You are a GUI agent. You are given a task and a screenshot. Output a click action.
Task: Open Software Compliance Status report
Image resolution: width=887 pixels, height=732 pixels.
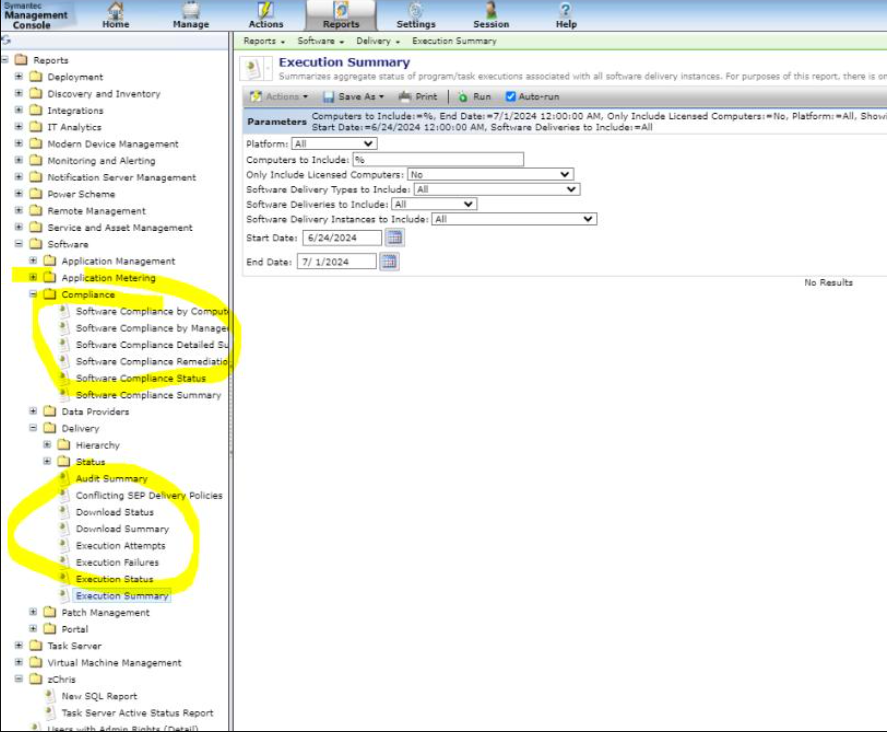[x=141, y=378]
